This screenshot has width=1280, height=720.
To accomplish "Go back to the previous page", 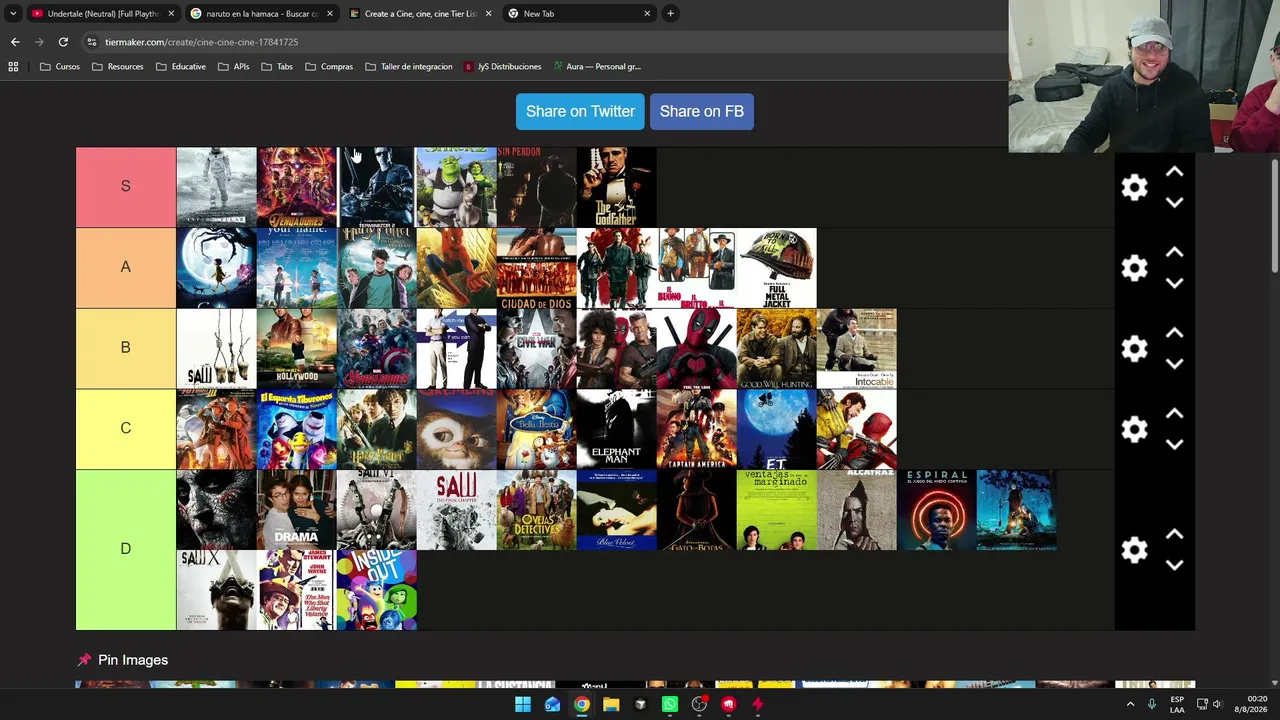I will [15, 42].
